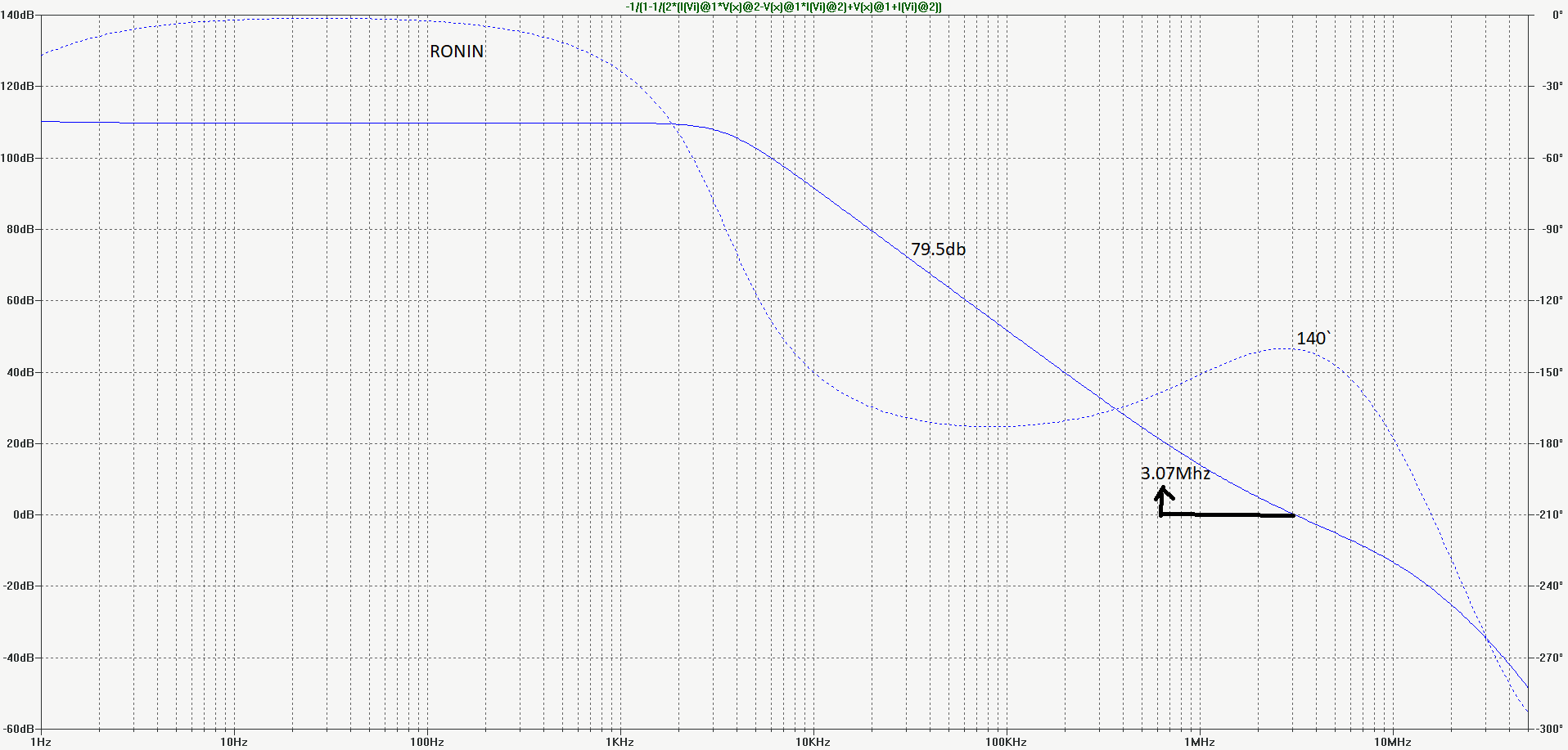This screenshot has width=1568, height=750.
Task: Select the 60dB magnitude axis label
Action: click(20, 300)
